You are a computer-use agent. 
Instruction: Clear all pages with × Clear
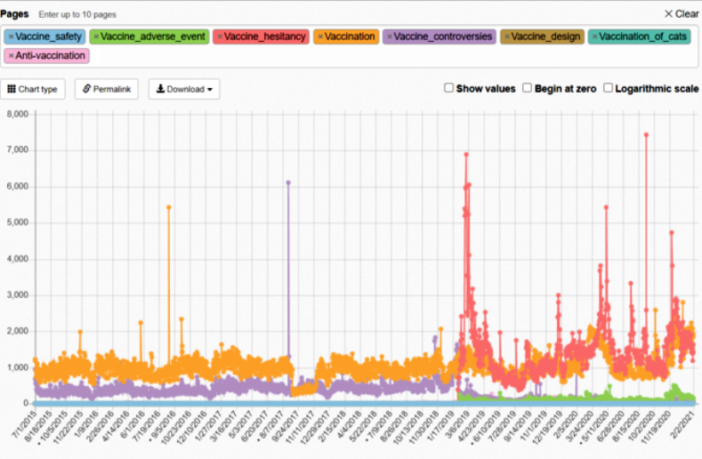(x=681, y=14)
